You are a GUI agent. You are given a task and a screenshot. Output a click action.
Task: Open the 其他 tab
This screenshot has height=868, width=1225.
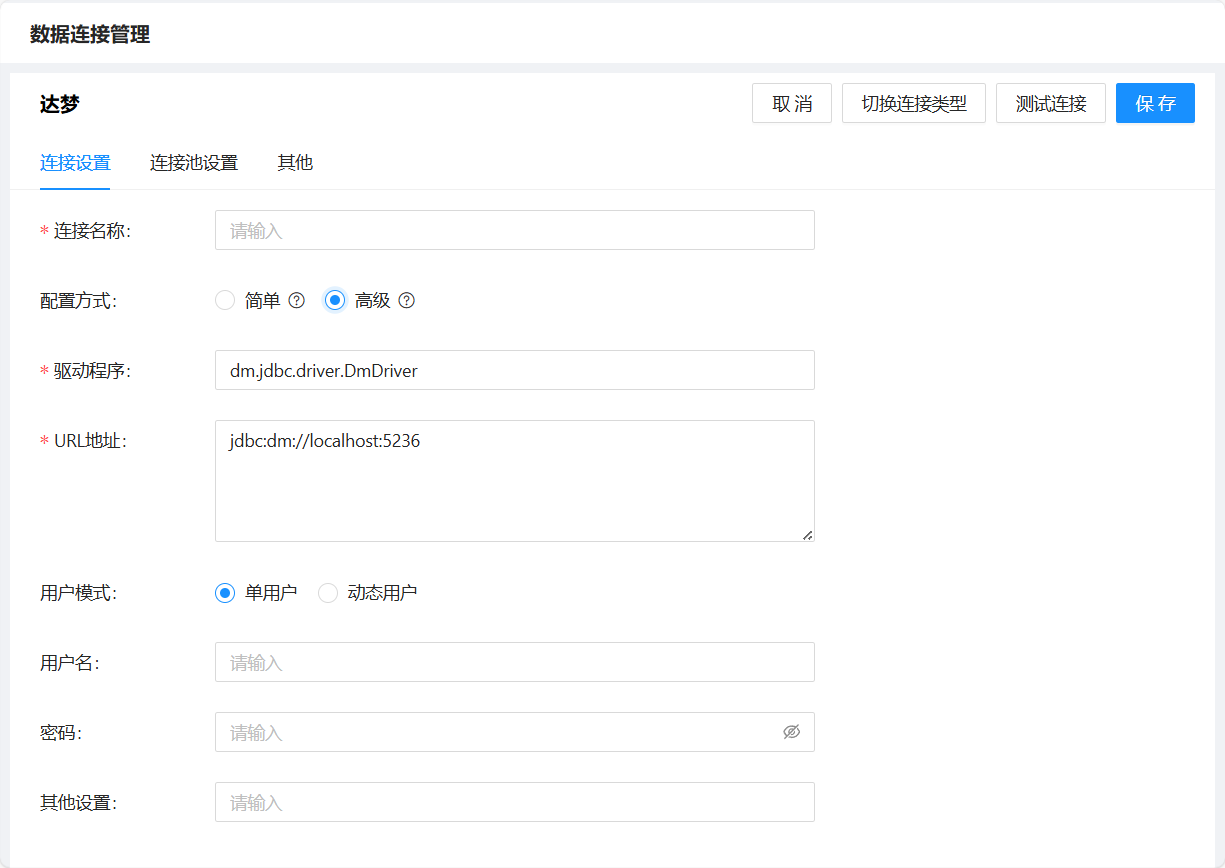tap(295, 163)
